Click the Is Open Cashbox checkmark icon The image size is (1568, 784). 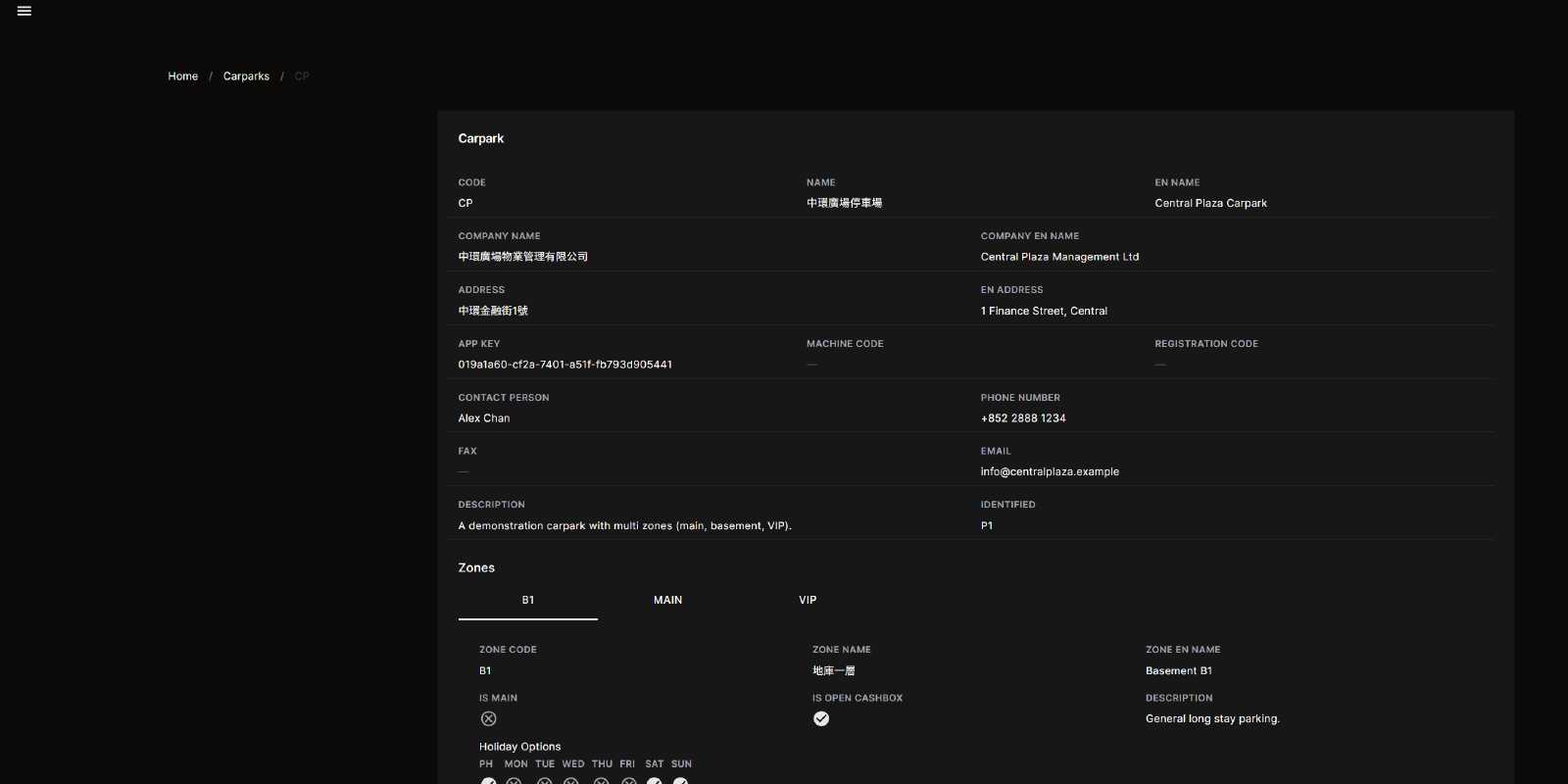821,718
